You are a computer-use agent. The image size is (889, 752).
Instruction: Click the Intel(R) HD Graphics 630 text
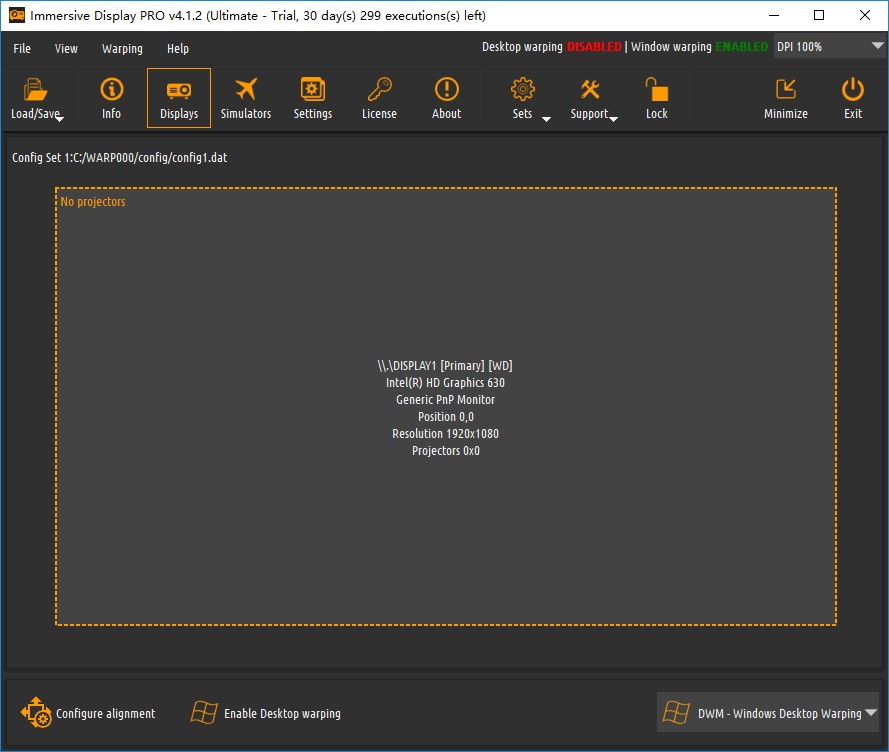(x=446, y=383)
